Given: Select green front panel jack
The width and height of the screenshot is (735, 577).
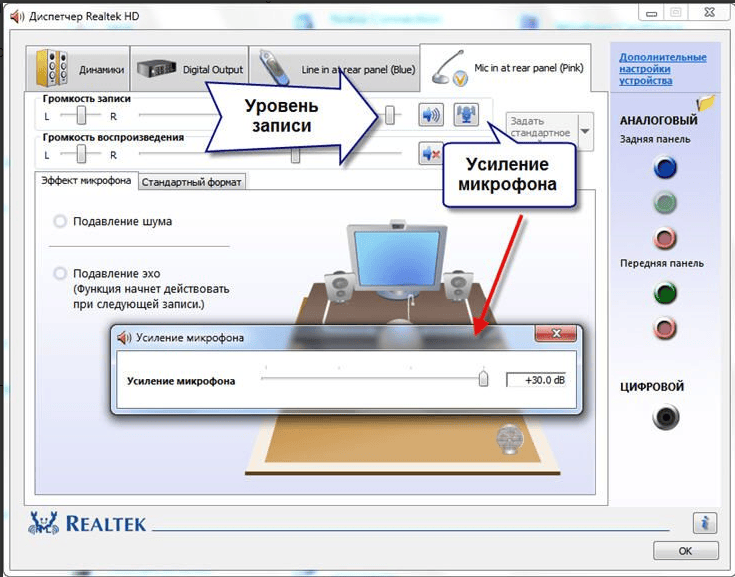Looking at the screenshot, I should click(x=665, y=293).
